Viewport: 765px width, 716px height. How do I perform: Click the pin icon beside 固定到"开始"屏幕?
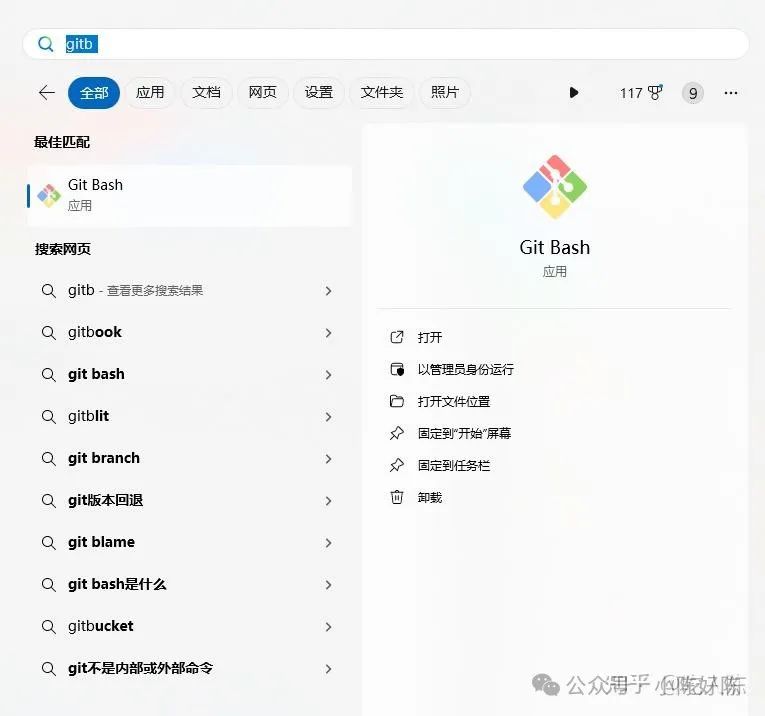(397, 433)
